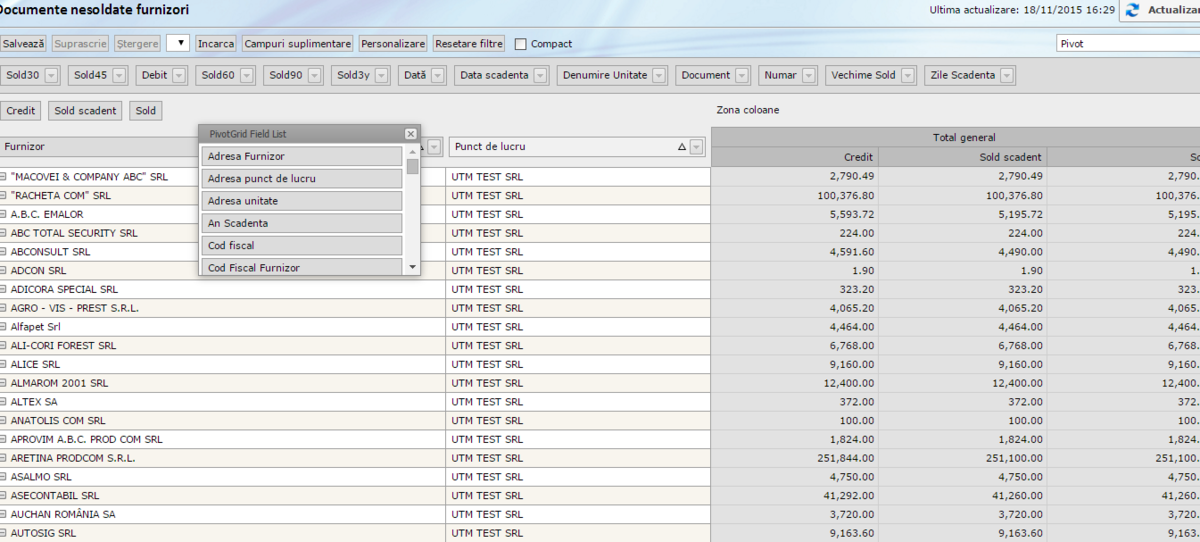This screenshot has height=542, width=1200.
Task: Collapse the AUCHAN ROMÂNIA SA row
Action: [4, 514]
